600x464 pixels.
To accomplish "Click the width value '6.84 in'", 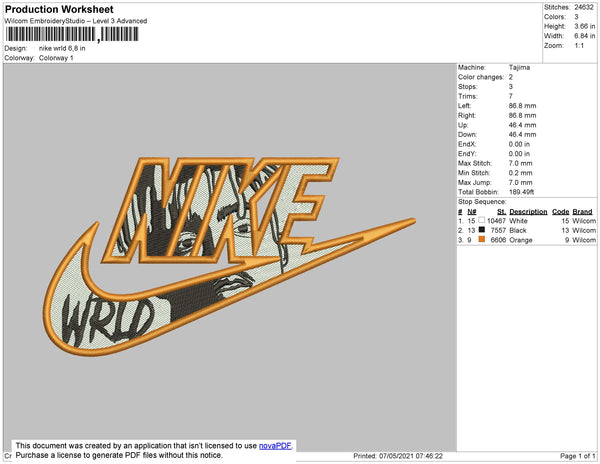I will 585,36.
